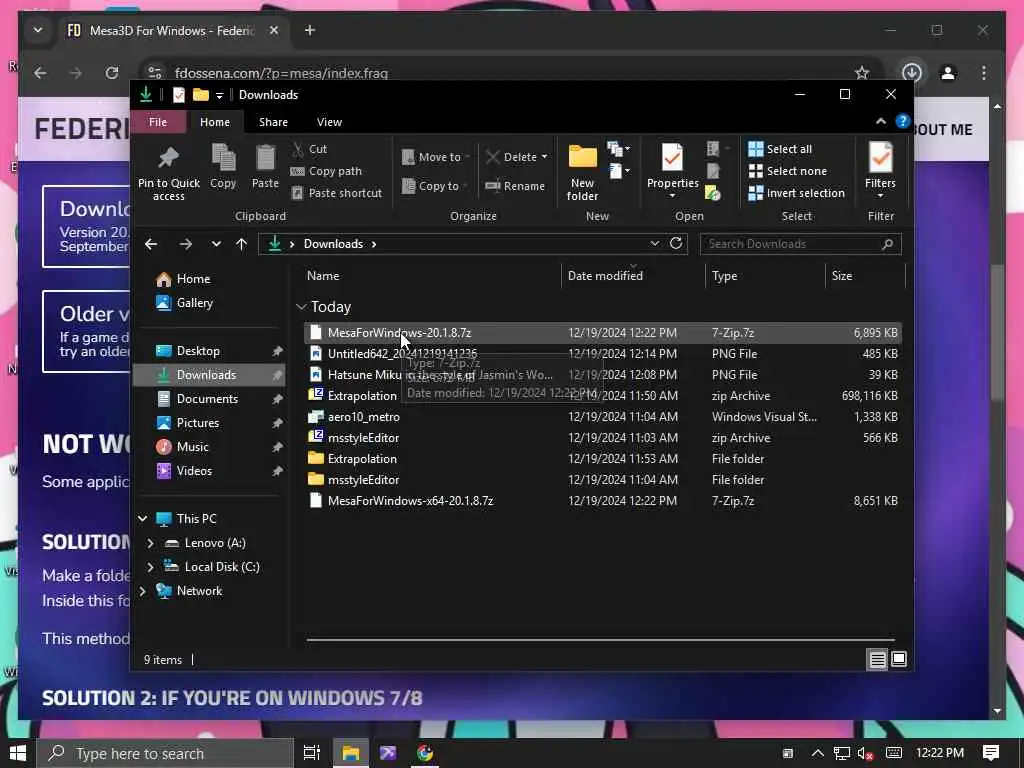Click Paste shortcut in ribbon
Image resolution: width=1024 pixels, height=768 pixels.
(x=336, y=193)
